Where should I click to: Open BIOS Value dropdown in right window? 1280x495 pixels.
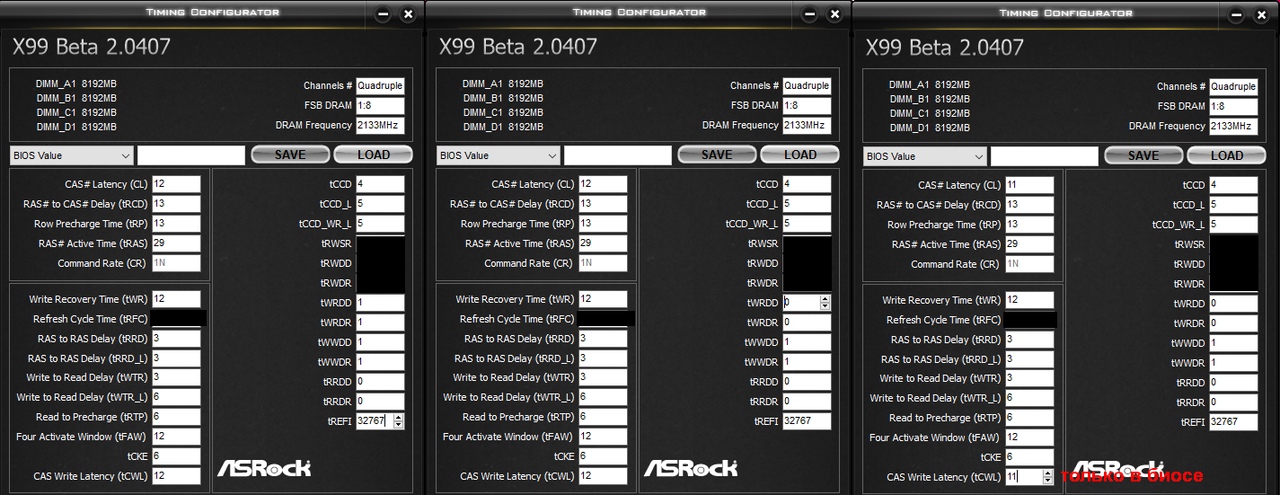tap(925, 156)
